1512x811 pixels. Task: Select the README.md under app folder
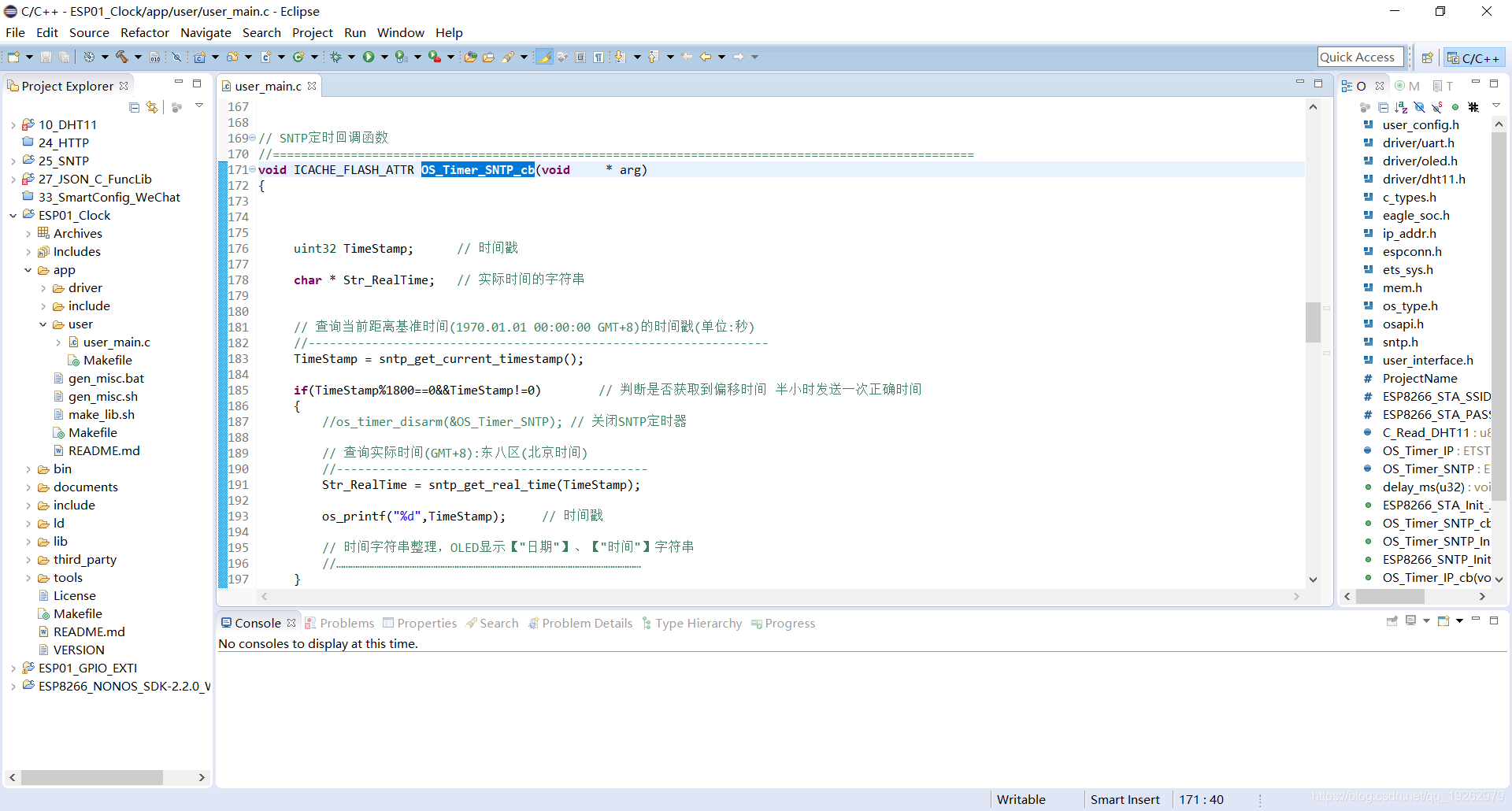click(x=103, y=450)
